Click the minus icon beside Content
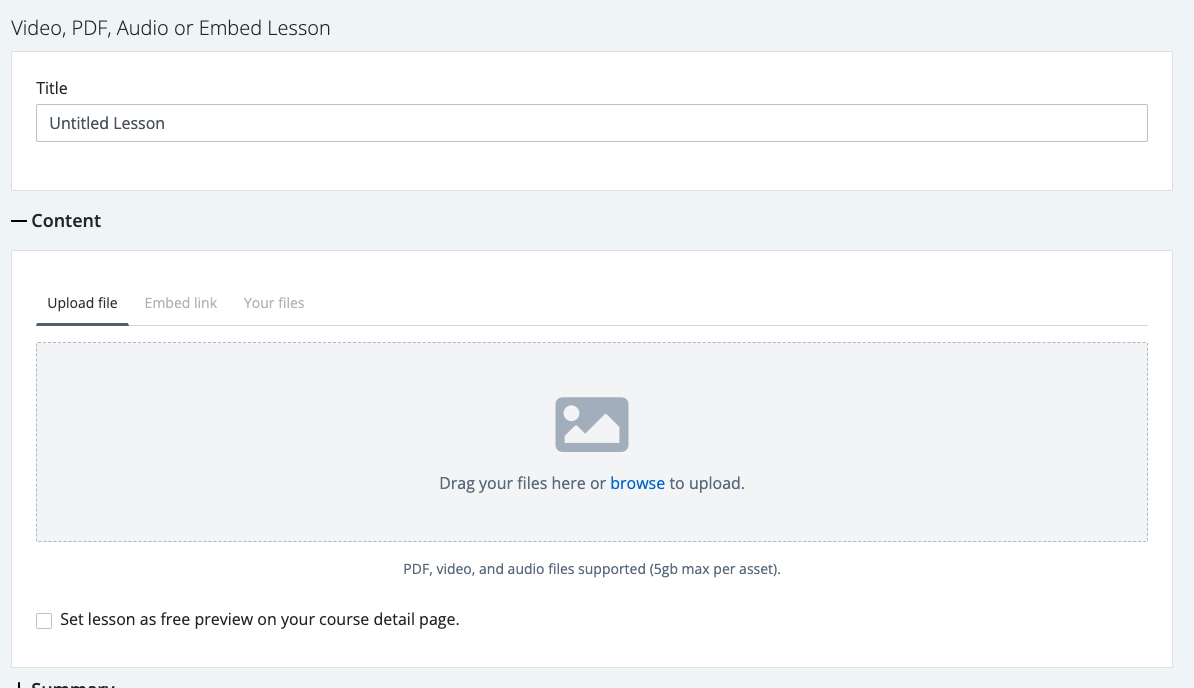1194x688 pixels. (x=17, y=220)
